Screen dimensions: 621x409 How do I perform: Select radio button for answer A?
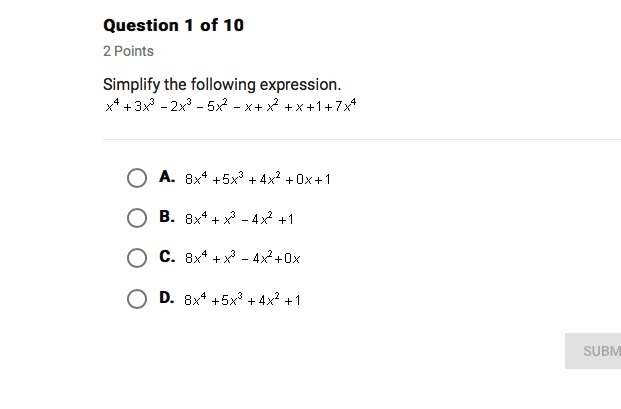137,178
